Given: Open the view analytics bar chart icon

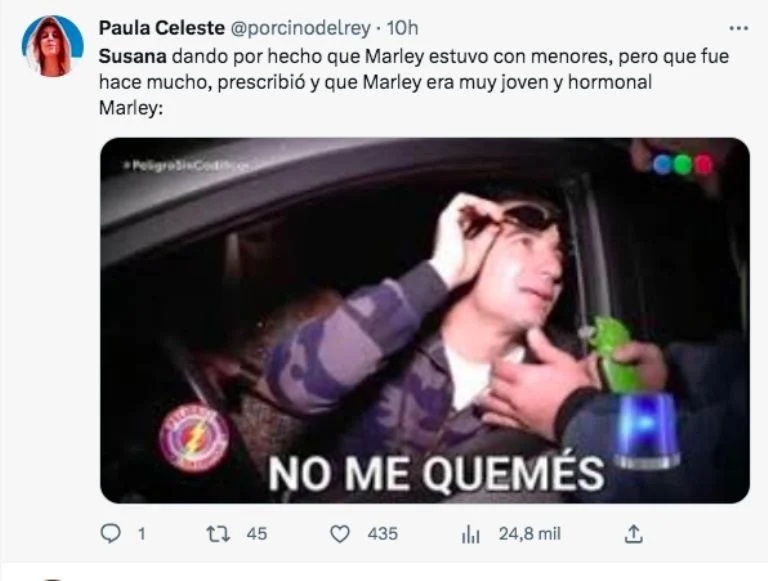Looking at the screenshot, I should tap(471, 534).
